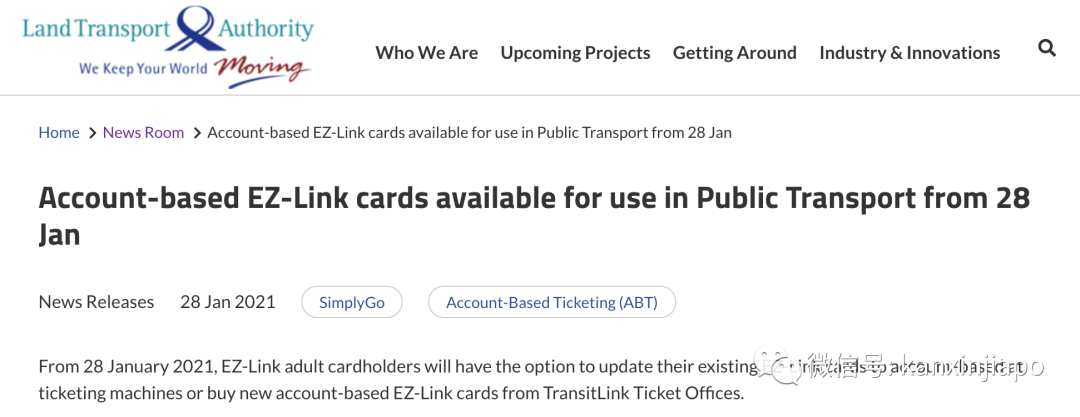Expand the Getting Around menu
1080x417 pixels.
(735, 53)
